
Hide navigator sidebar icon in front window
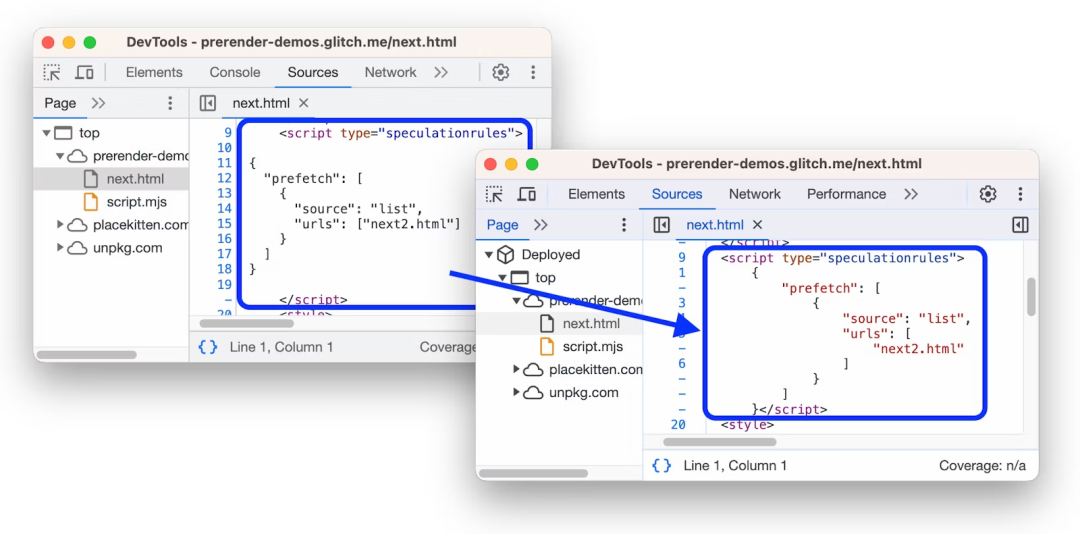pos(661,225)
